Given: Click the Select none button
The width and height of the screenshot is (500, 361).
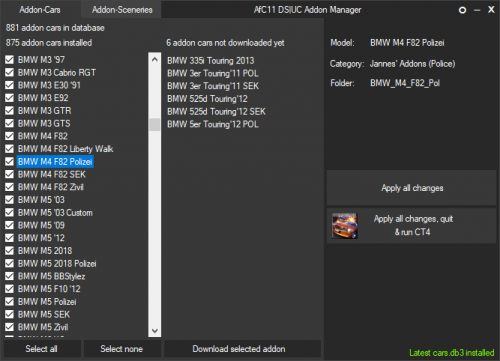Looking at the screenshot, I should pos(122,349).
